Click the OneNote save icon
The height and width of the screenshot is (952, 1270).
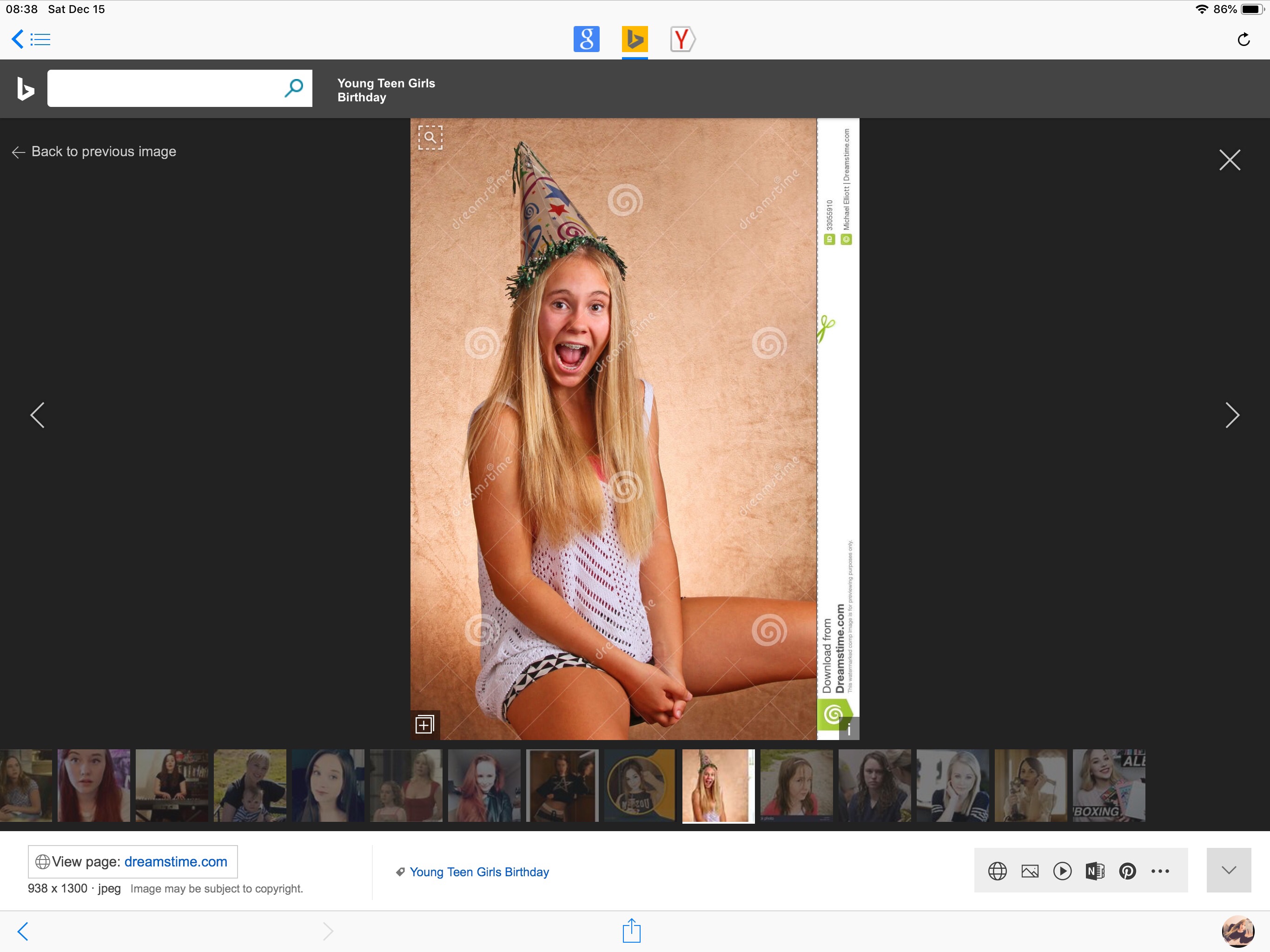point(1095,871)
